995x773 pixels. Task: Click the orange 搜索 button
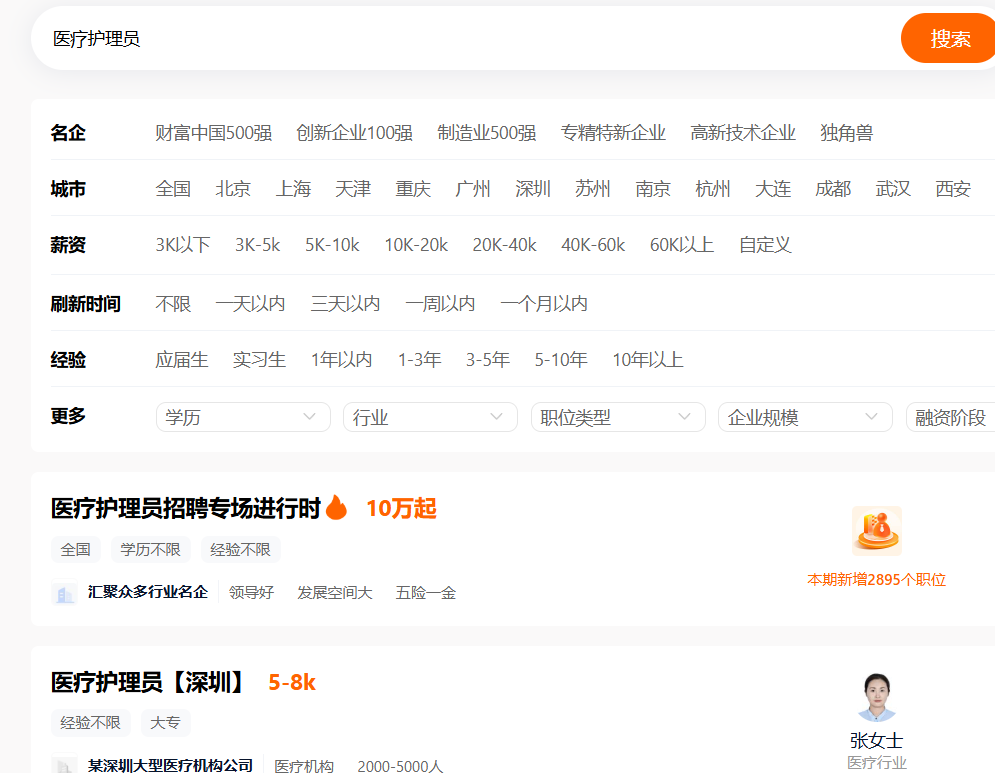tap(949, 39)
